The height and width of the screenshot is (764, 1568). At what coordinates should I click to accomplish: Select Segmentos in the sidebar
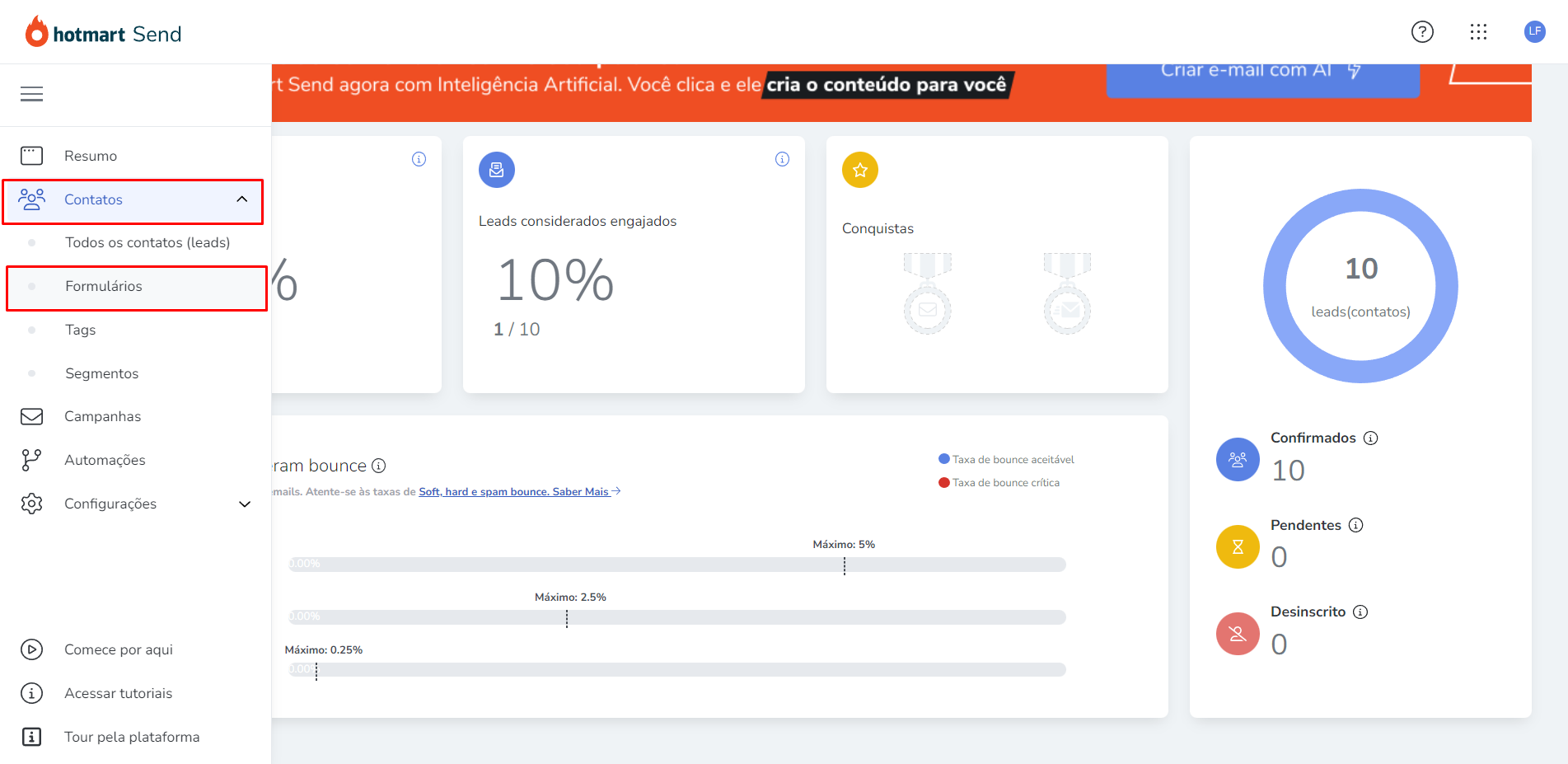[101, 373]
